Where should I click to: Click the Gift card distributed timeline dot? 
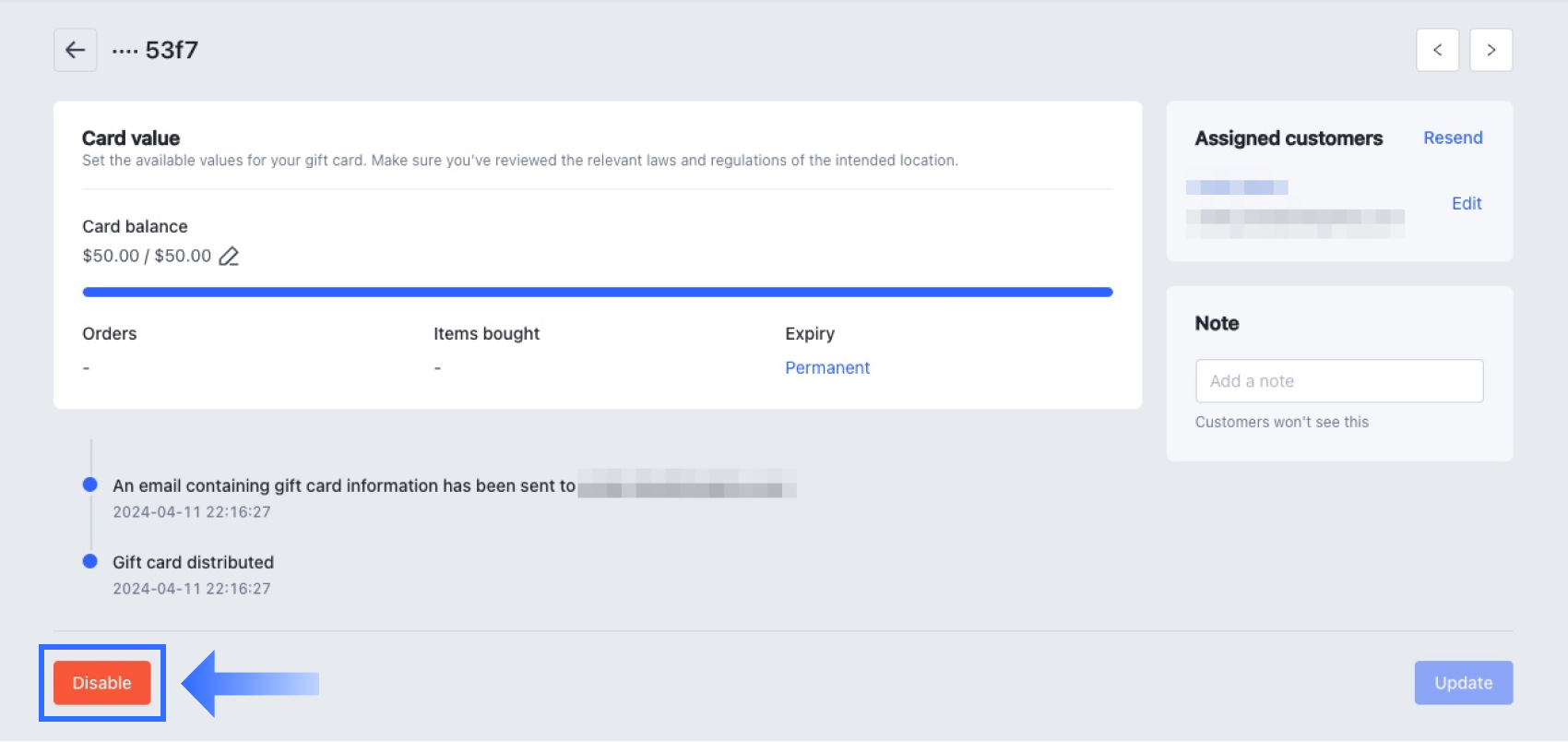(x=90, y=561)
